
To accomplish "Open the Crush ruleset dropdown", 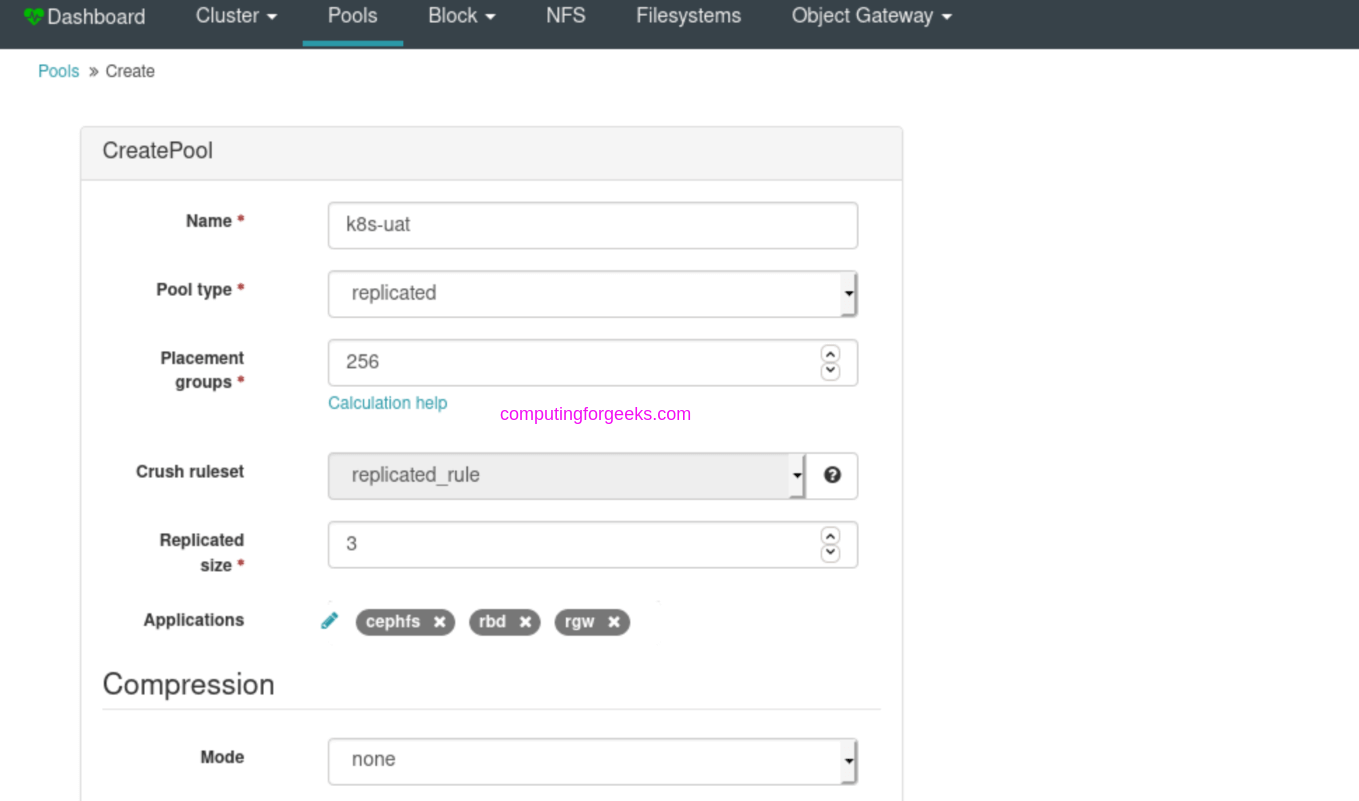I will tap(795, 476).
